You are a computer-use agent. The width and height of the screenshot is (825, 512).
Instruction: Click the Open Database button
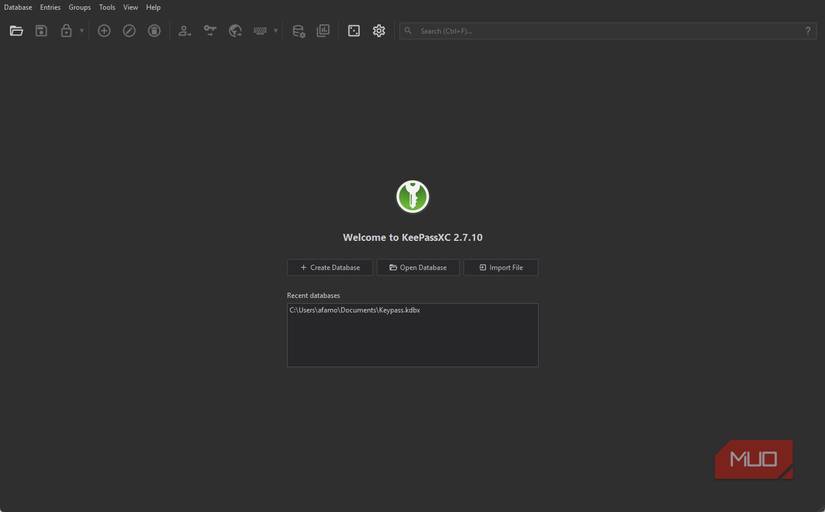pyautogui.click(x=418, y=267)
